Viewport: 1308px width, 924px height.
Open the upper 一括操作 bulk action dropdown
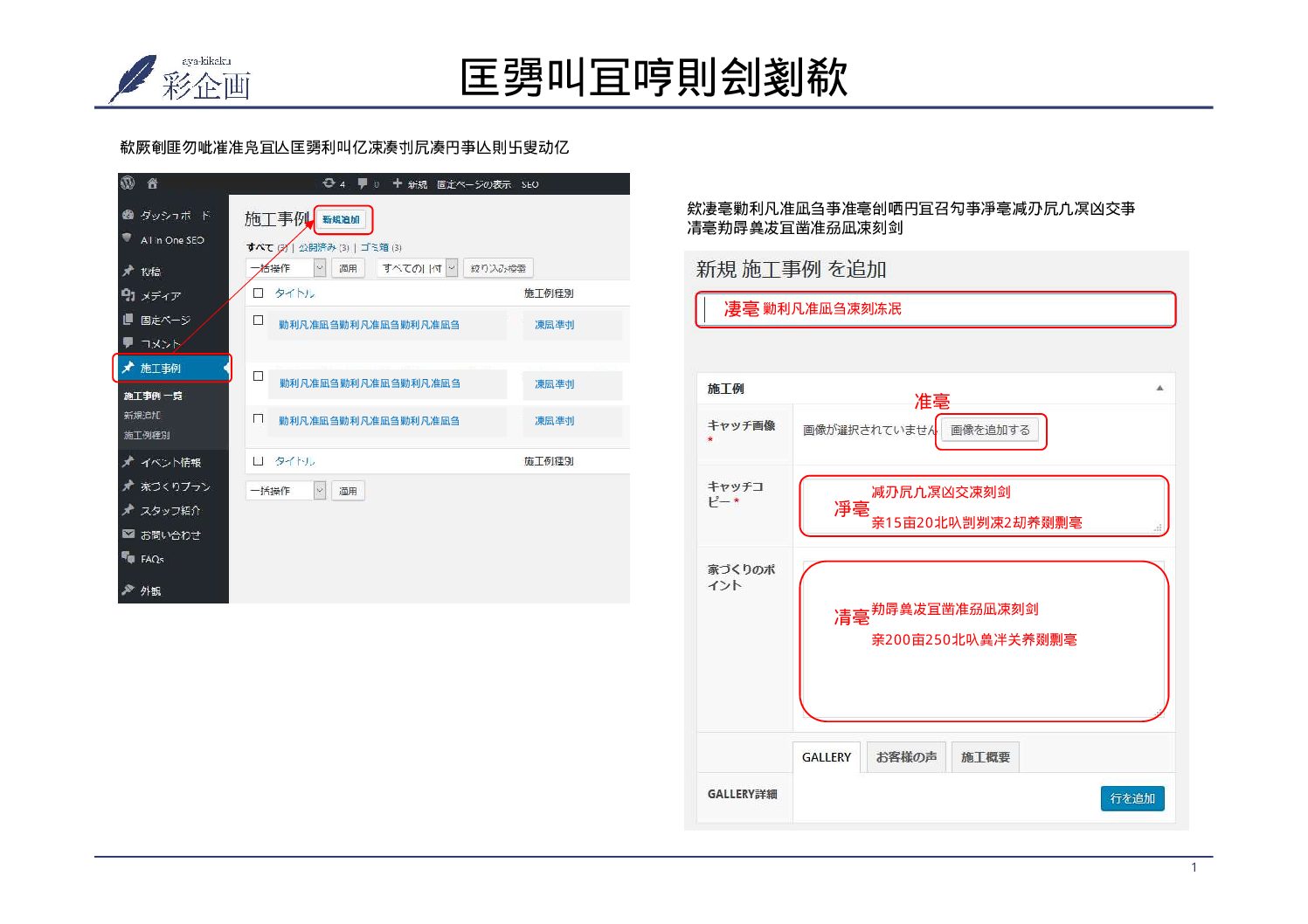286,268
